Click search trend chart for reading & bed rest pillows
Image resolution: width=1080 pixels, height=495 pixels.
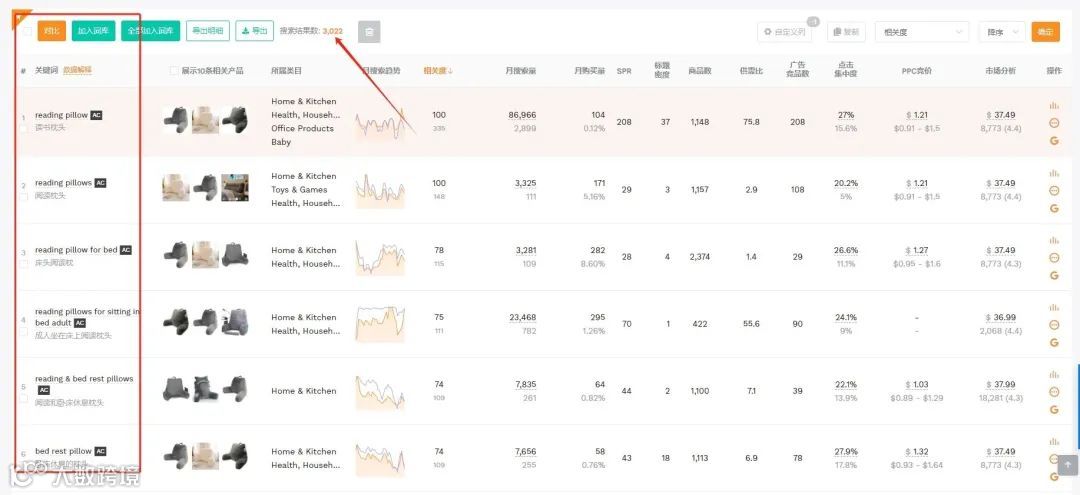(380, 392)
